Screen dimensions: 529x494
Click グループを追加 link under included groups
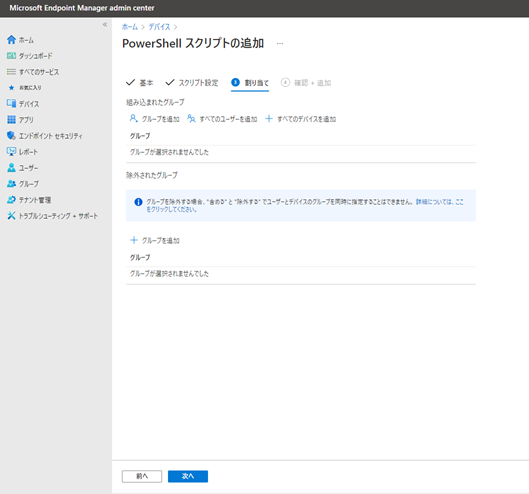pos(161,119)
